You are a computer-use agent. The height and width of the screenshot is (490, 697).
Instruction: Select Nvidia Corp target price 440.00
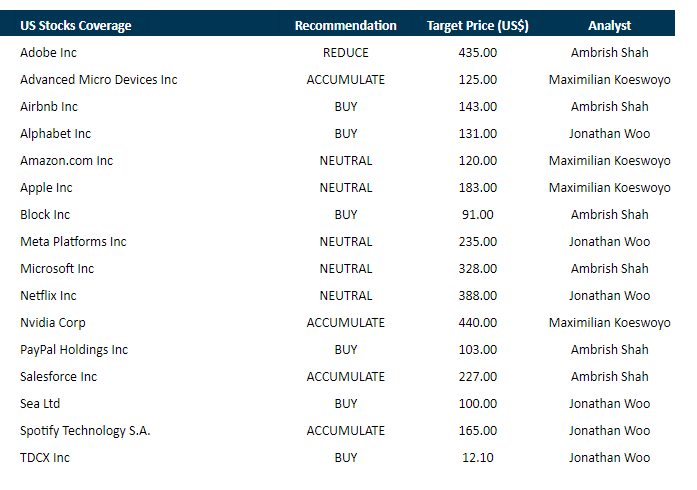[x=477, y=322]
